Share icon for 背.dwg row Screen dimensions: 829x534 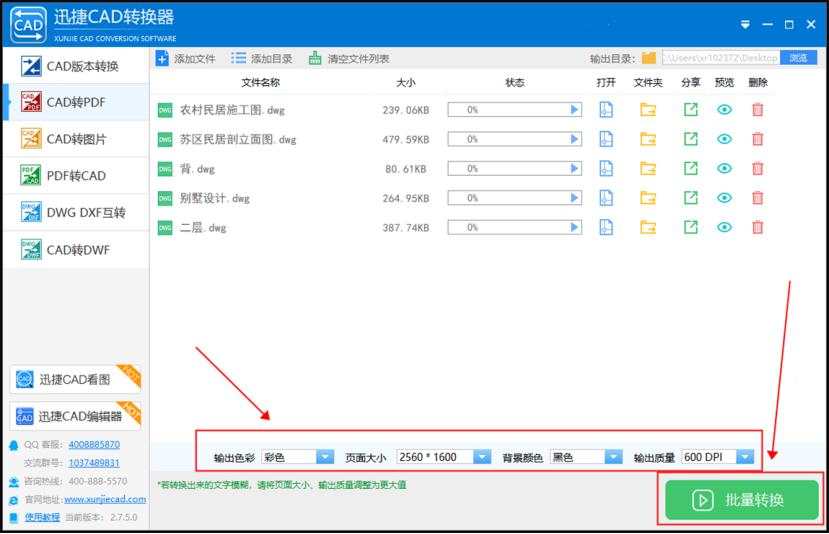pos(690,169)
